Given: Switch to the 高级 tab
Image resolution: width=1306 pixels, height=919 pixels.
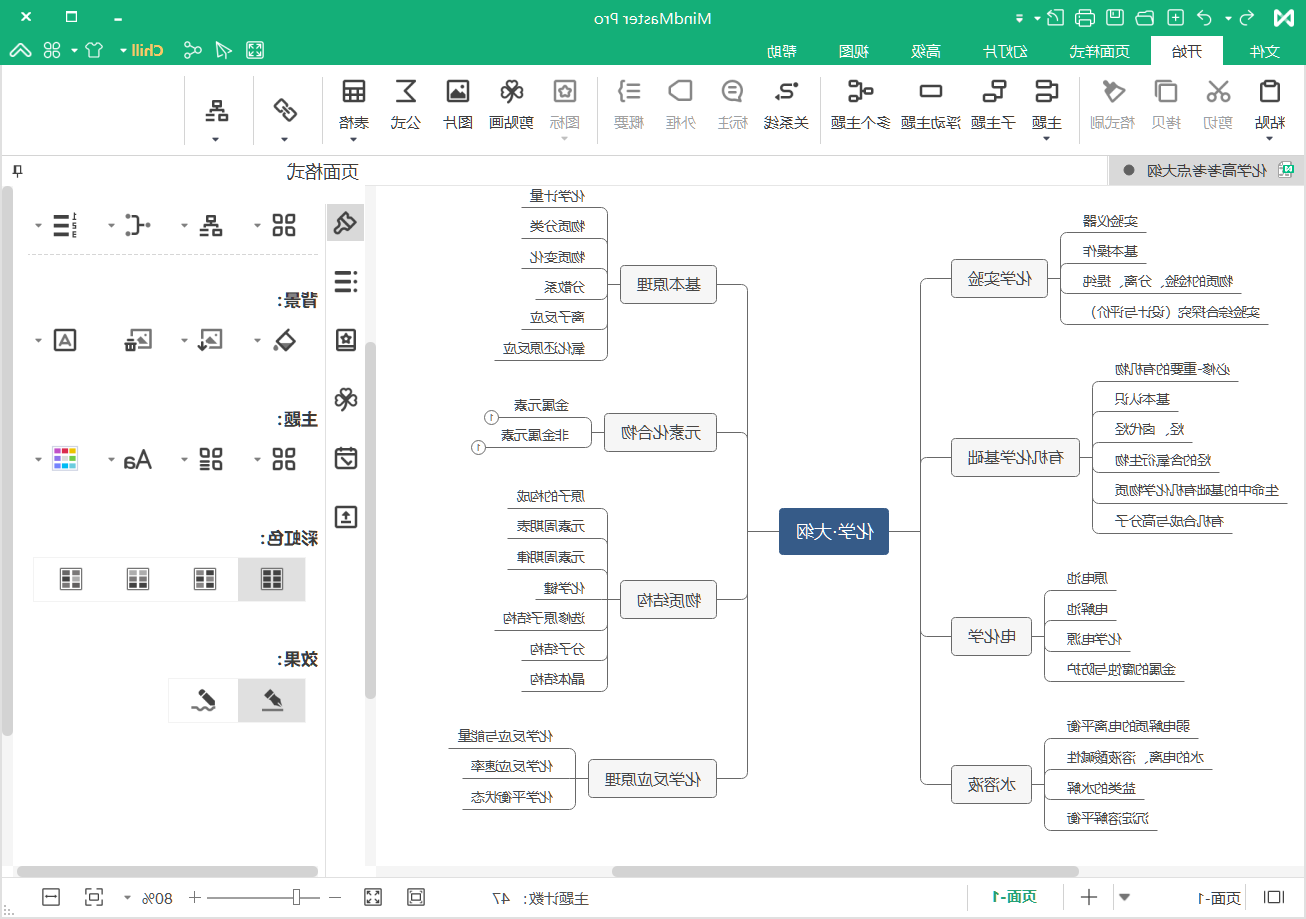Looking at the screenshot, I should click(927, 51).
